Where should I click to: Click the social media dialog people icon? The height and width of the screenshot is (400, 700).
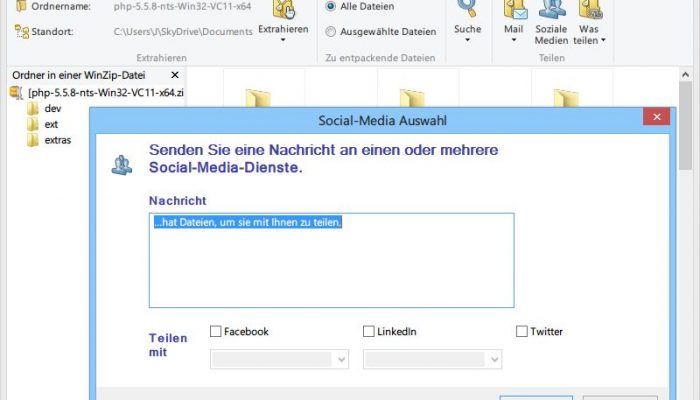(x=121, y=165)
